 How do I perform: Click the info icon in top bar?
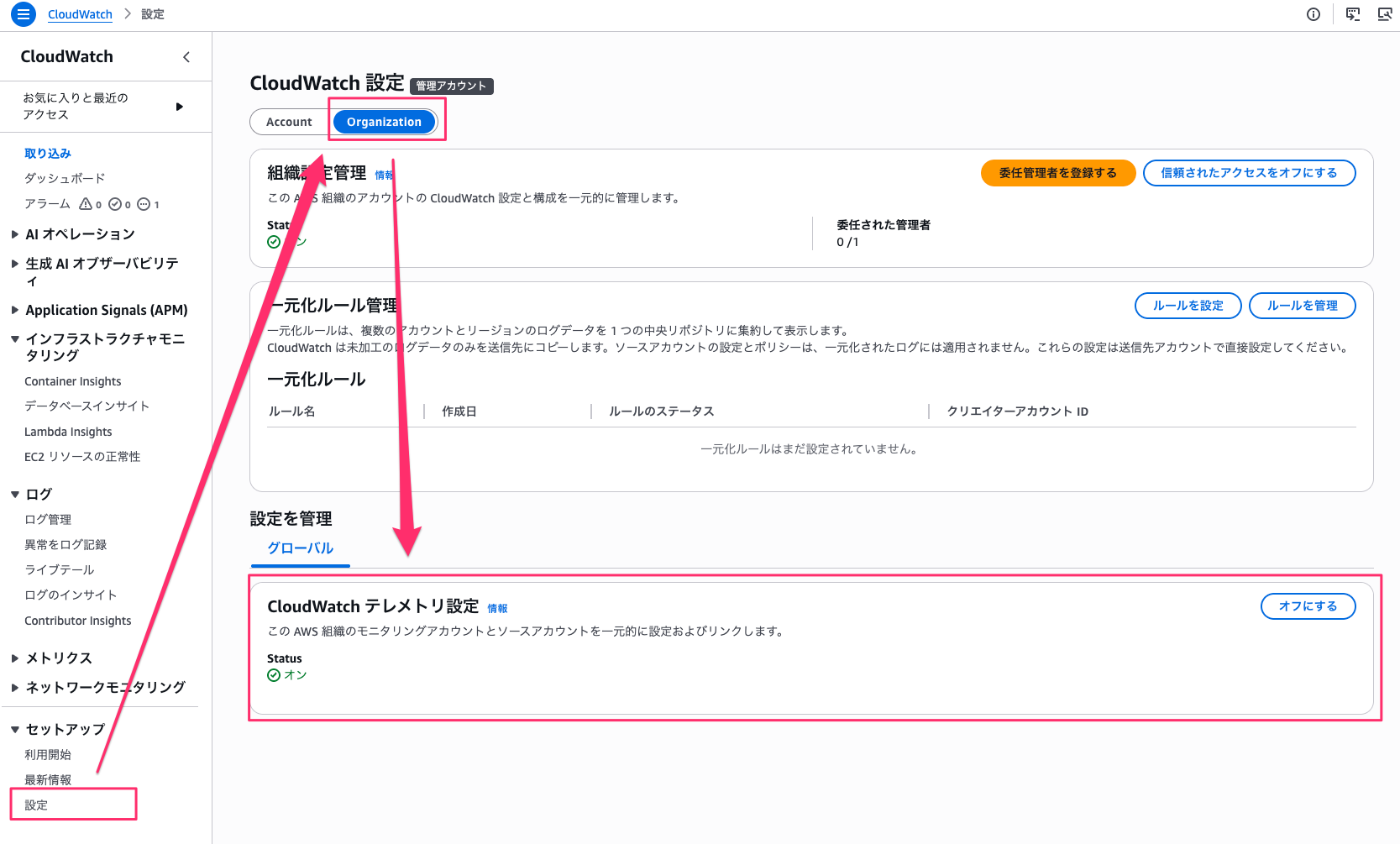coord(1313,14)
